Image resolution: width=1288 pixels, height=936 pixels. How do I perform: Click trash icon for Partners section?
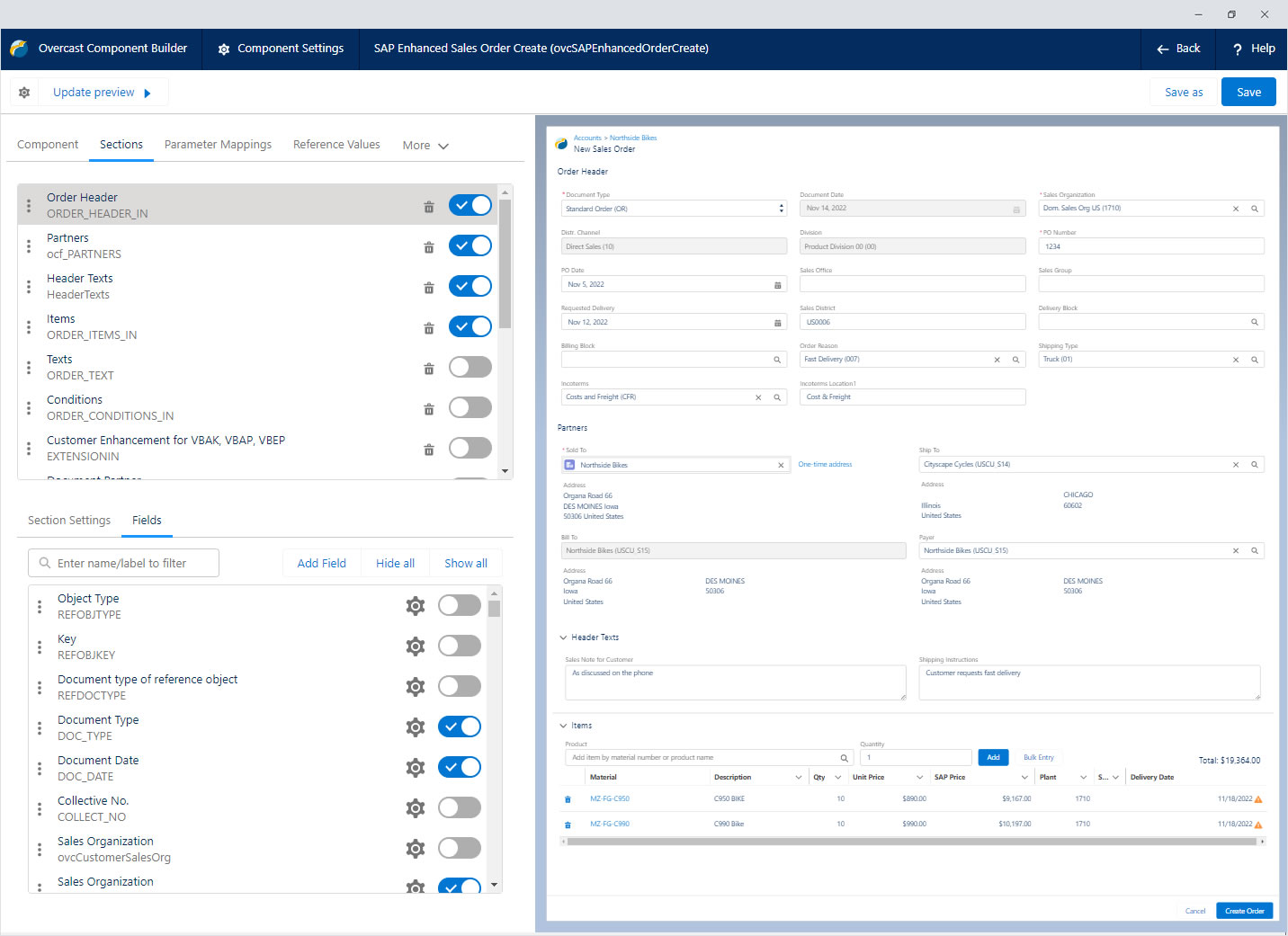tap(429, 247)
